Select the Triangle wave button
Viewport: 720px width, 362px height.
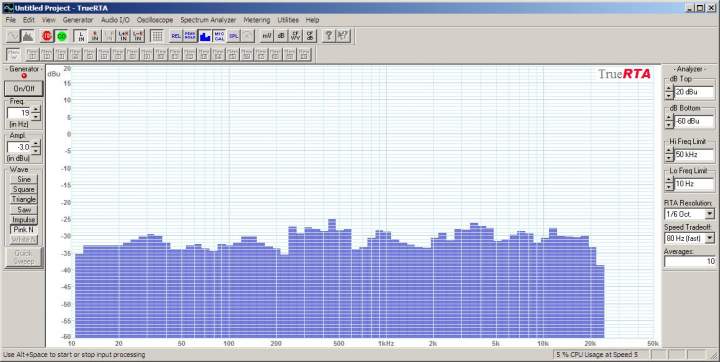click(24, 199)
